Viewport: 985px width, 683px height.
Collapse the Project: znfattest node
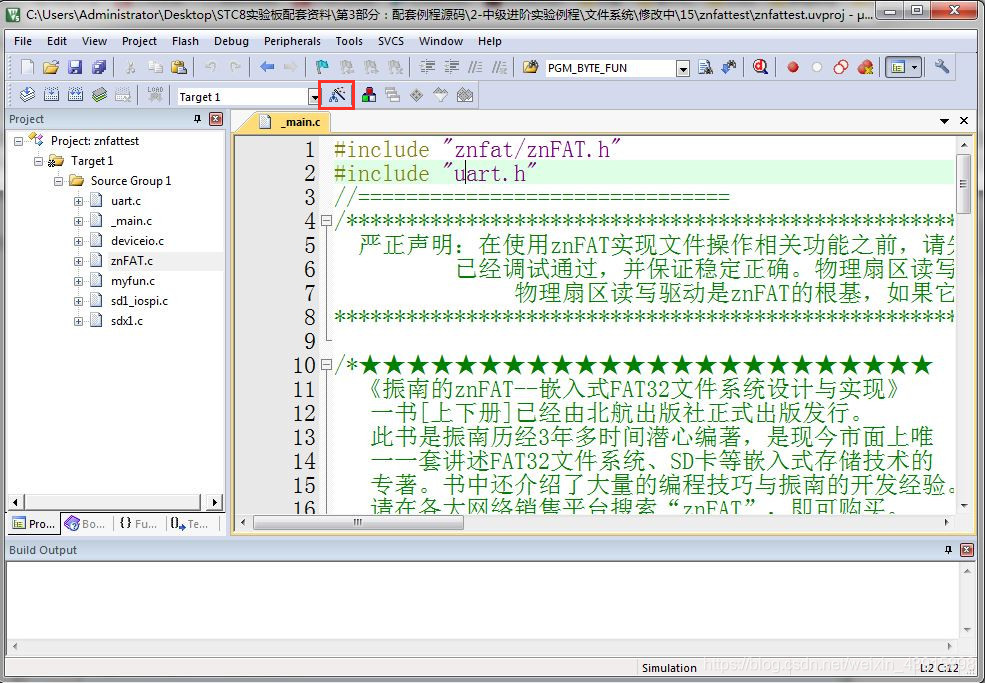coord(18,141)
